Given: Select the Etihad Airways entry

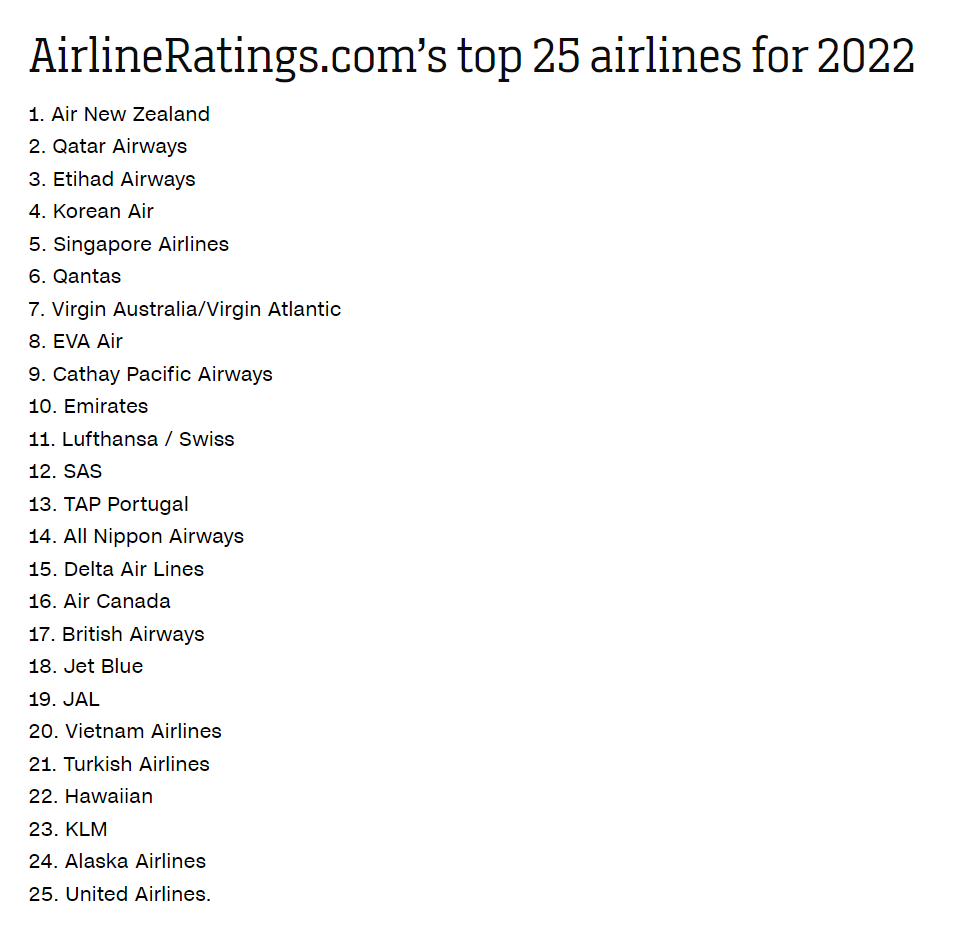Looking at the screenshot, I should pos(112,179).
